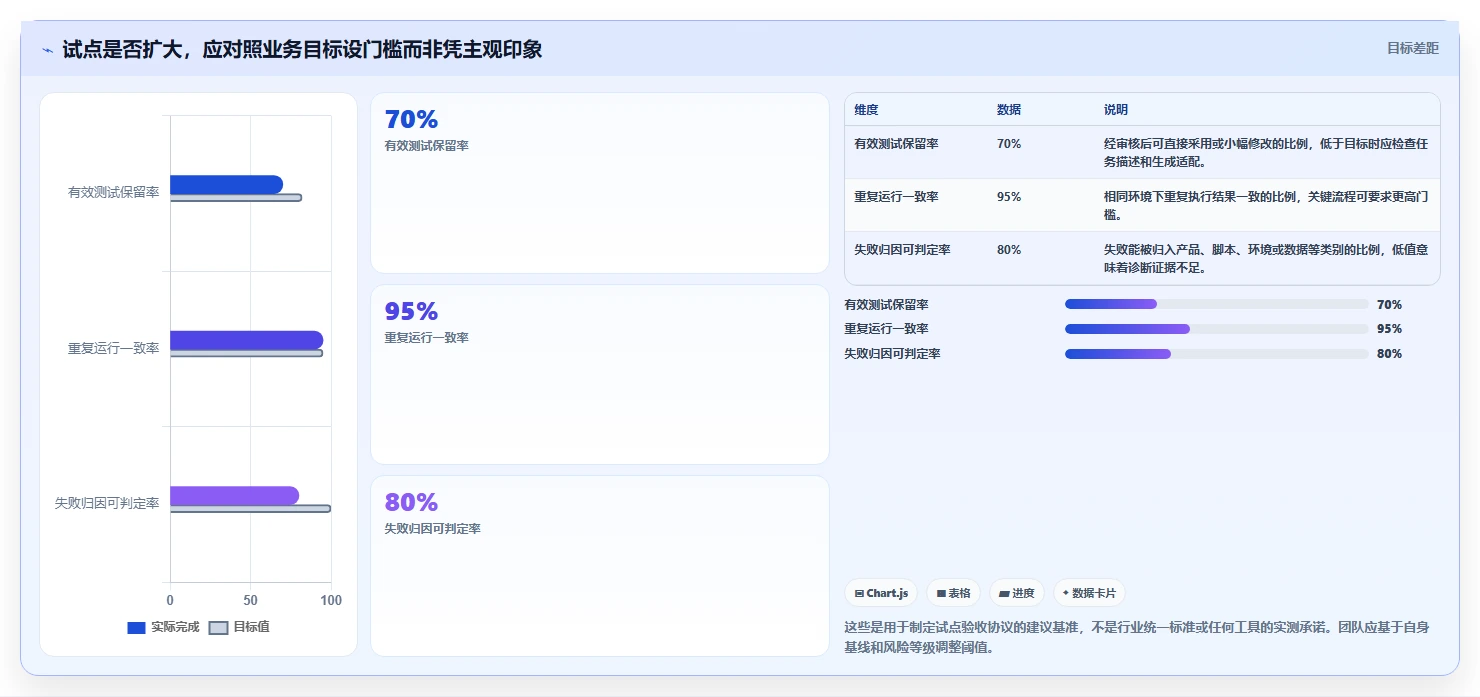This screenshot has height=697, width=1480.
Task: Click description starting 失败能被归入产品
Action: 1266,259
